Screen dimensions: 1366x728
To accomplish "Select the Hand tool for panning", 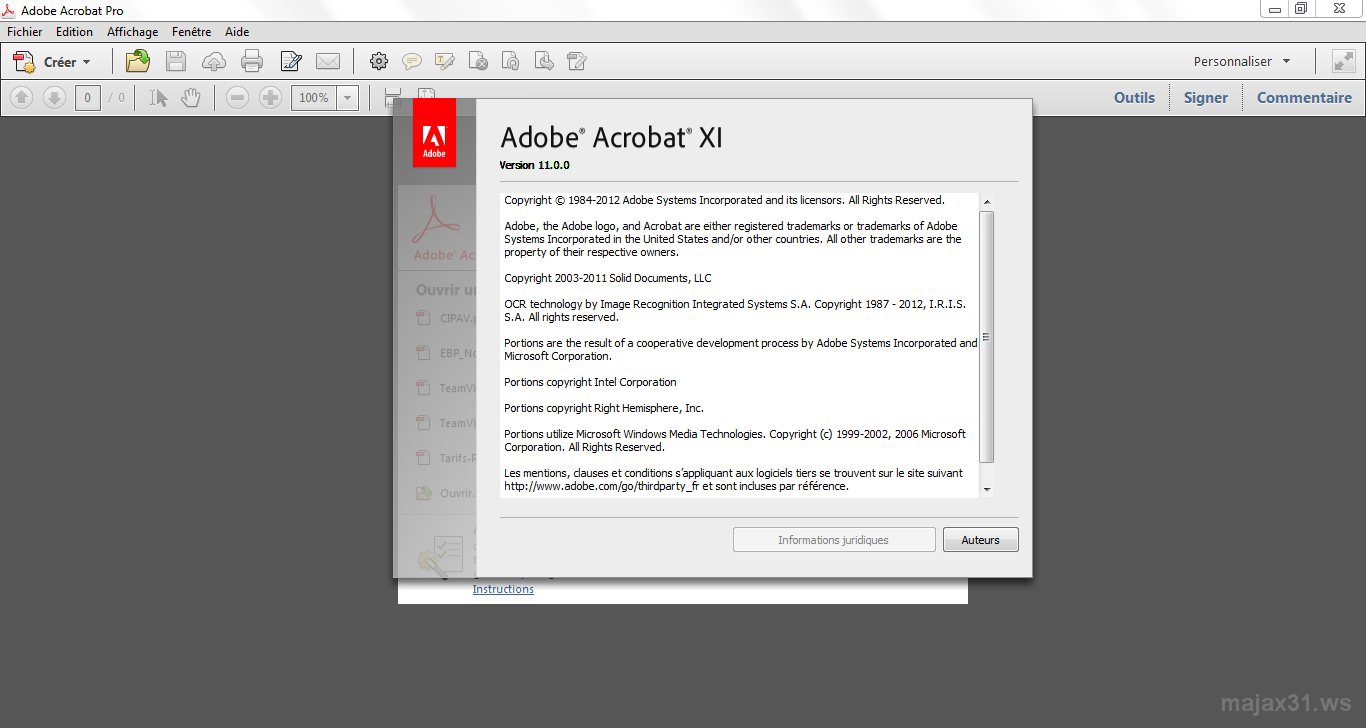I will (x=189, y=97).
